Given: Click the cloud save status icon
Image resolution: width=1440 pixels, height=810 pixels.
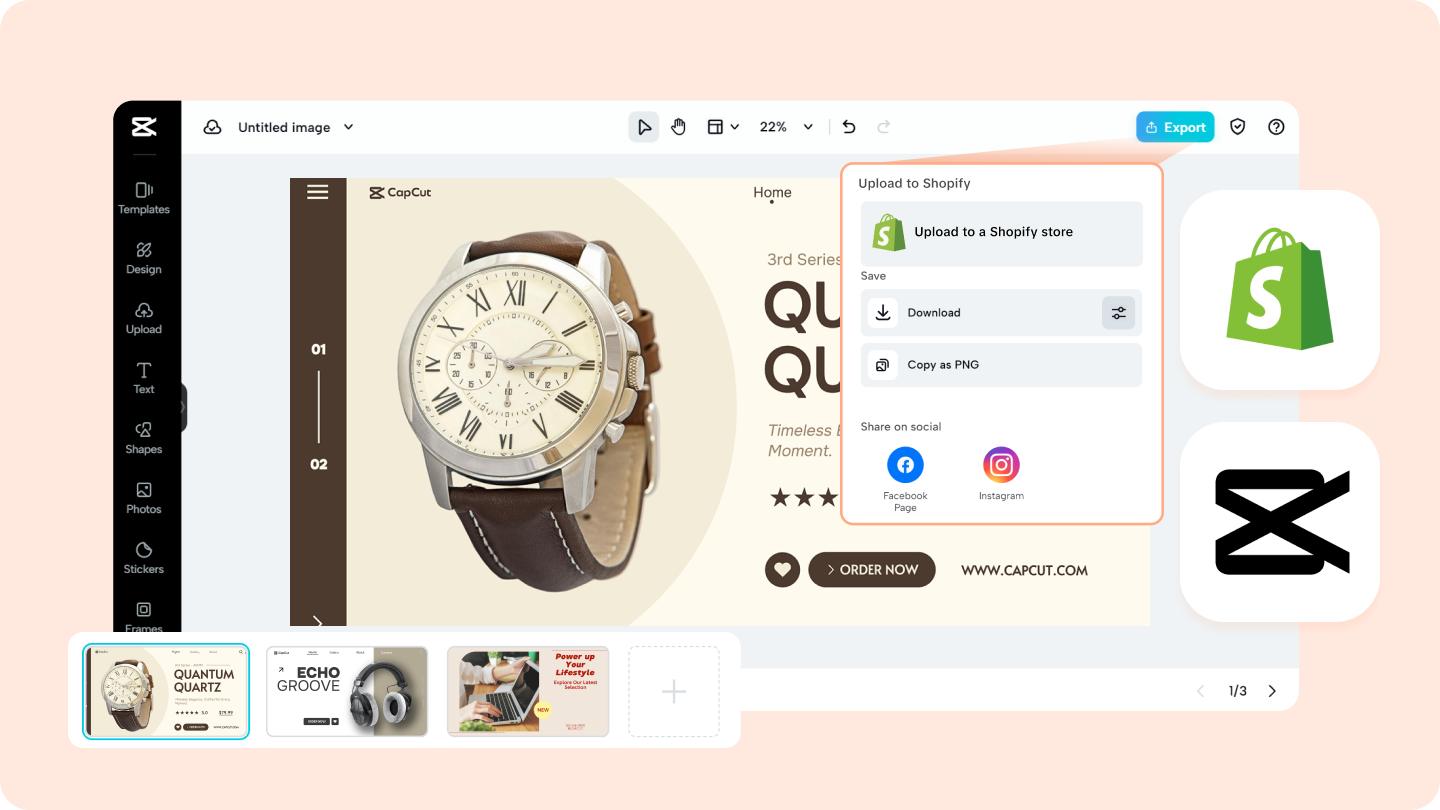Looking at the screenshot, I should (x=212, y=127).
